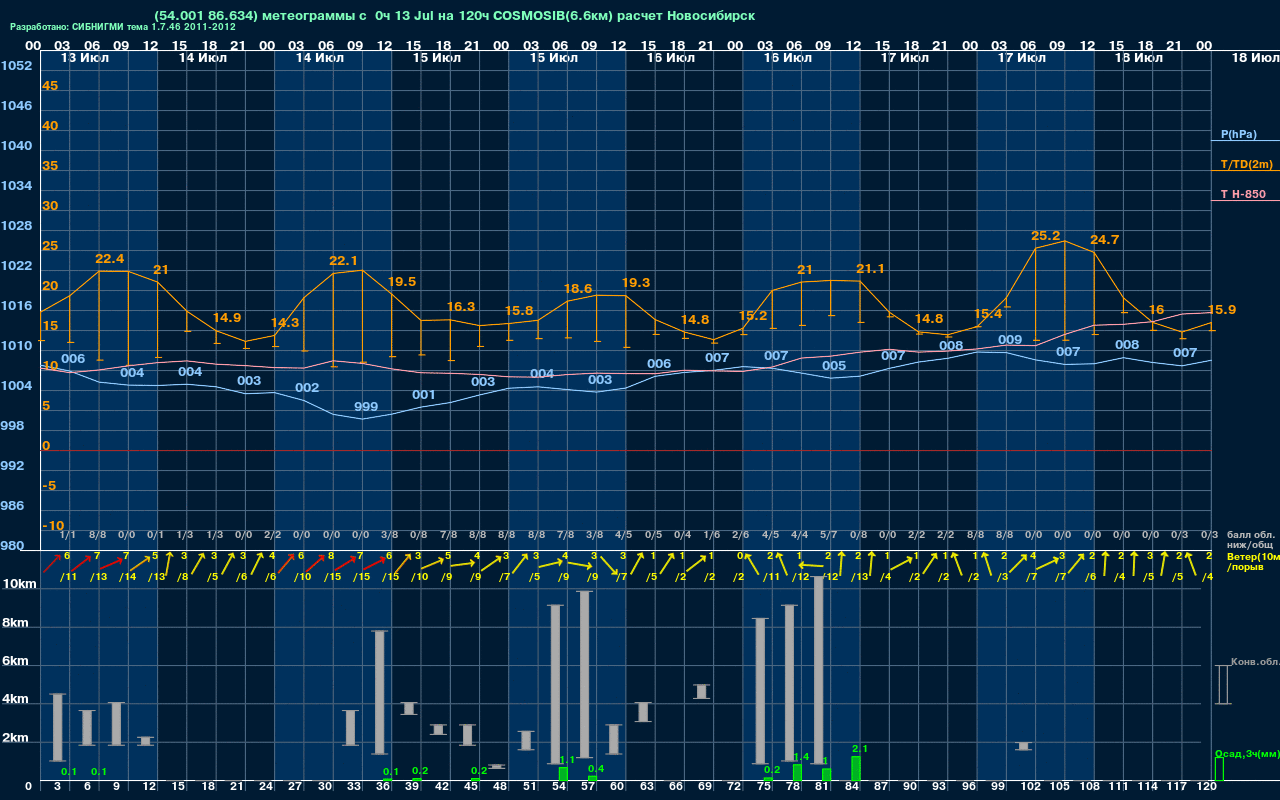The height and width of the screenshot is (800, 1280).
Task: Click the 15.4 temperature value
Action: click(987, 314)
